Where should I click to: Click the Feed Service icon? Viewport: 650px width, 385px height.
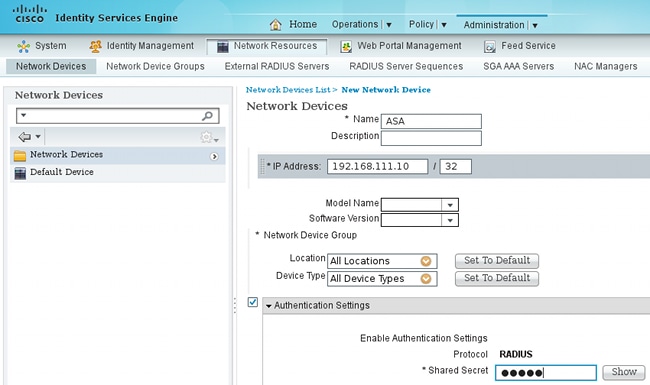point(490,46)
